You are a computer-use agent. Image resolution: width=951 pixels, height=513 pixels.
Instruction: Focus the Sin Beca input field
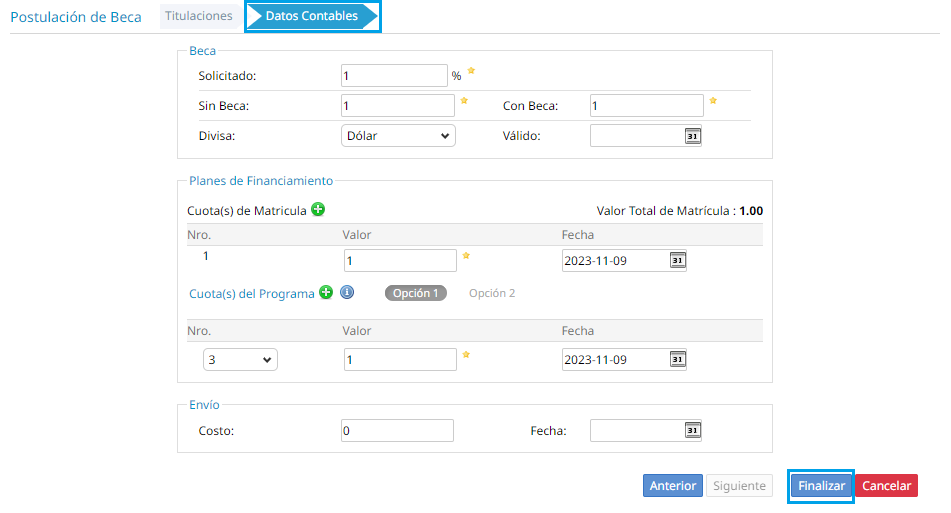(398, 106)
